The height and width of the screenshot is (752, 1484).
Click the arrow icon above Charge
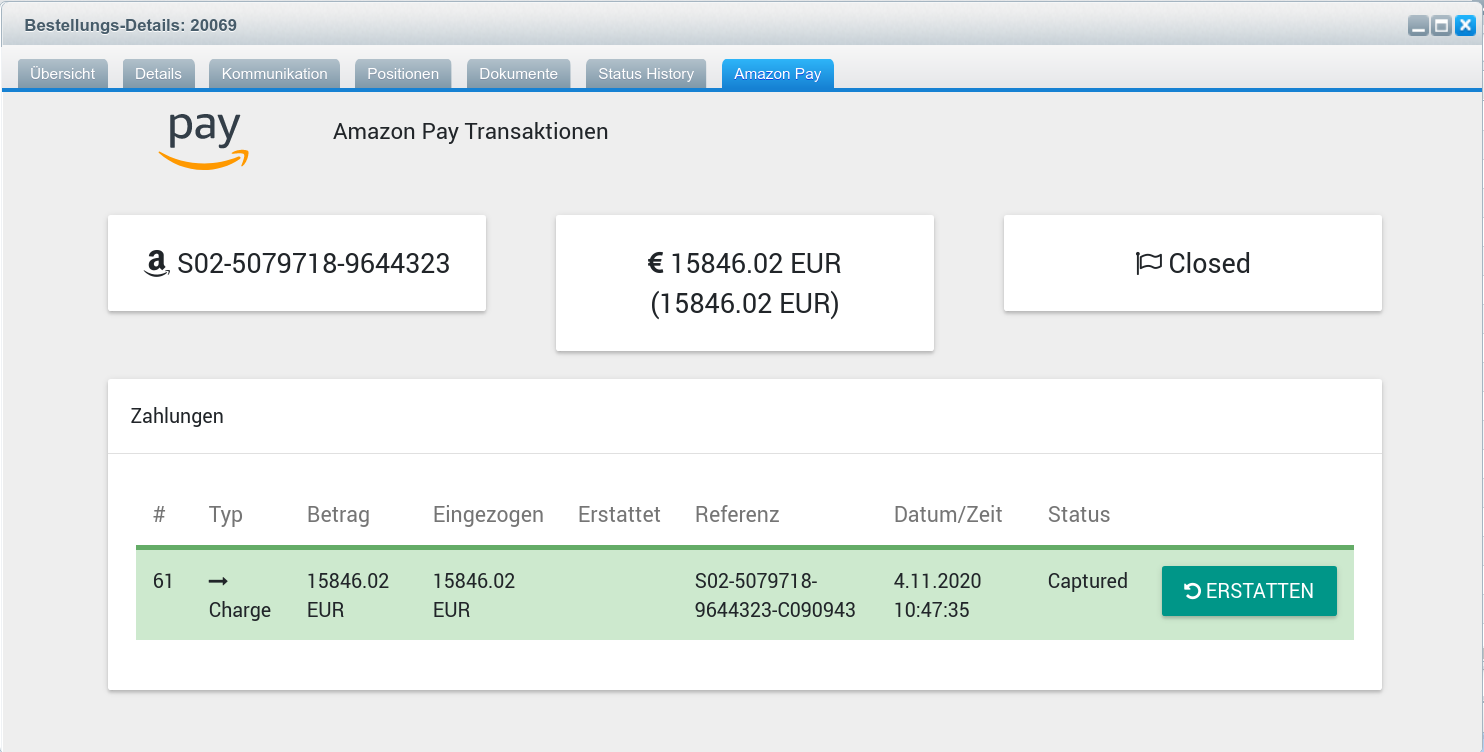pyautogui.click(x=218, y=581)
